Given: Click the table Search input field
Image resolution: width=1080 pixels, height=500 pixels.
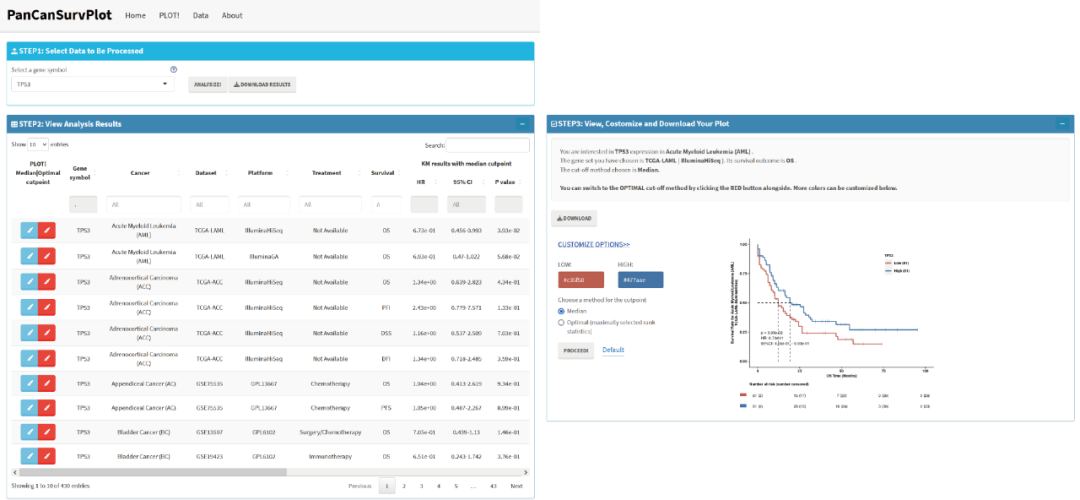Looking at the screenshot, I should pyautogui.click(x=488, y=145).
